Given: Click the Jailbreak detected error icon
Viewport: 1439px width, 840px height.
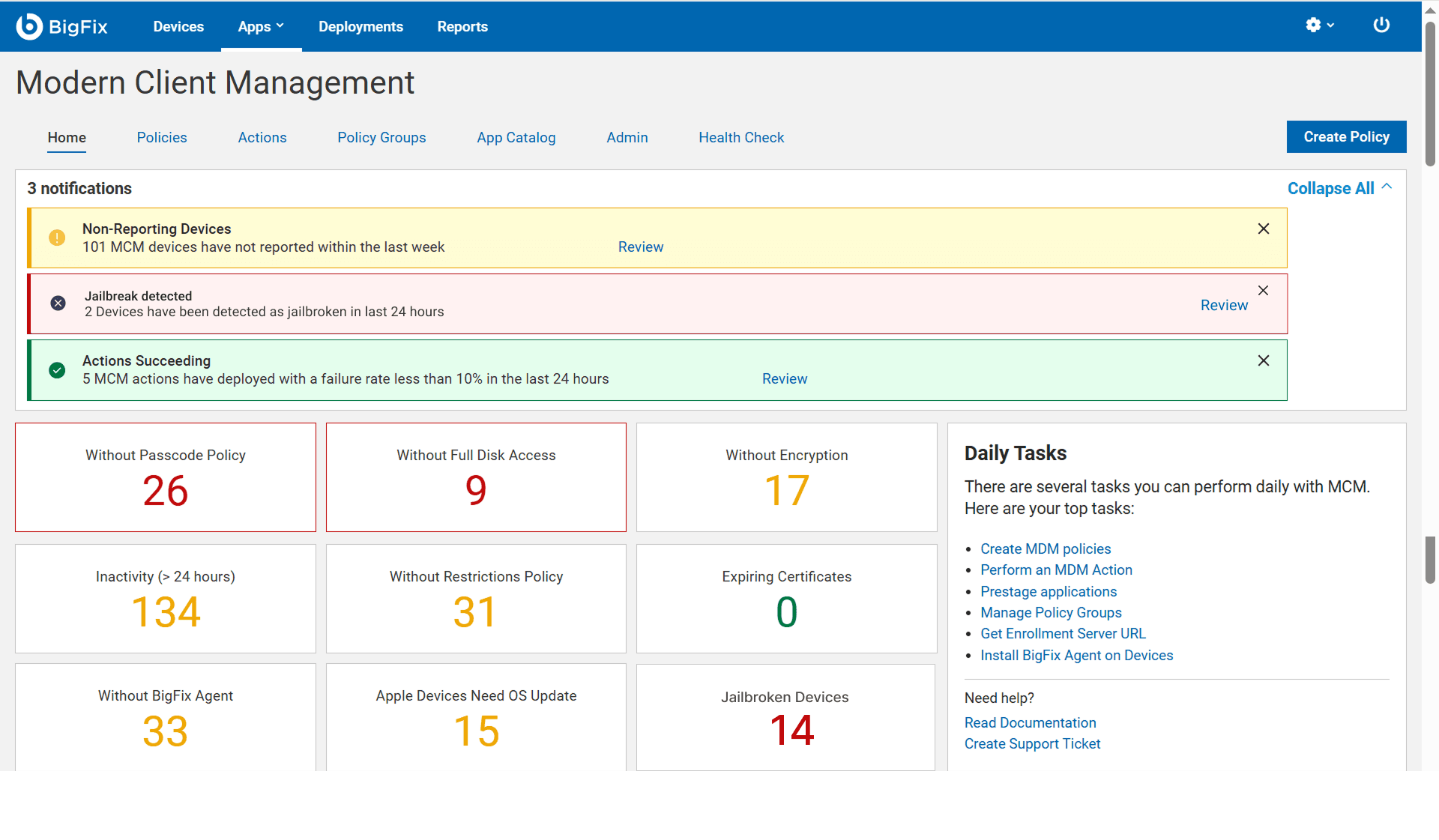Looking at the screenshot, I should pos(58,303).
